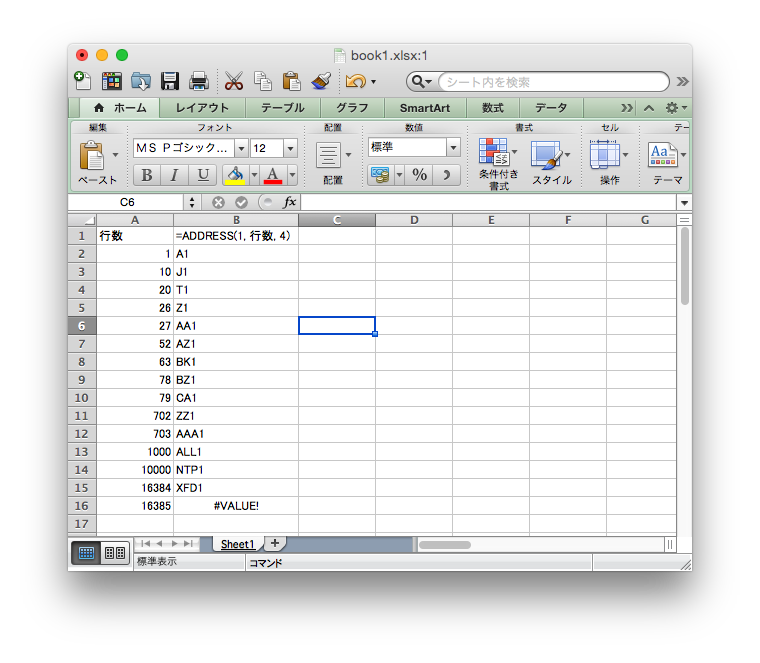Focus the sheet search field
This screenshot has height=663, width=760.
point(554,82)
